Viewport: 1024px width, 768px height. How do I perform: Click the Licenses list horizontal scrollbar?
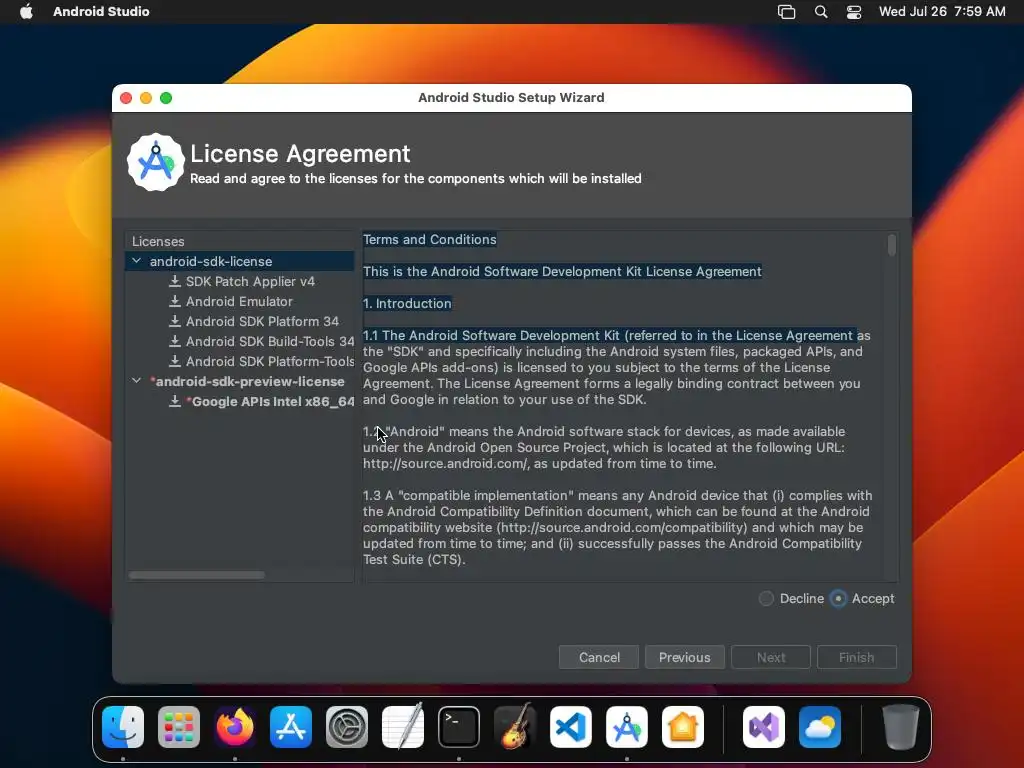(x=197, y=575)
